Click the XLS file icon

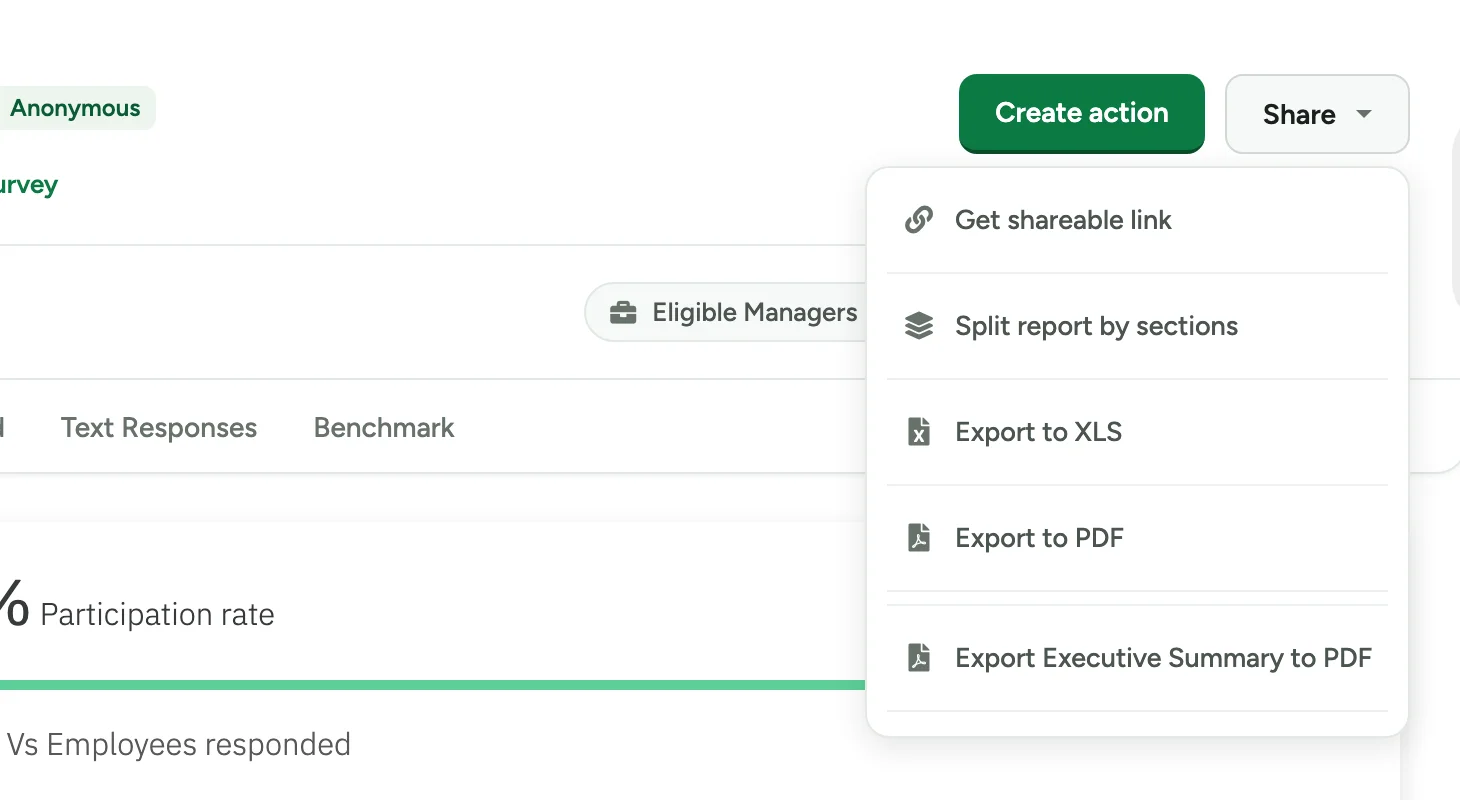(919, 432)
